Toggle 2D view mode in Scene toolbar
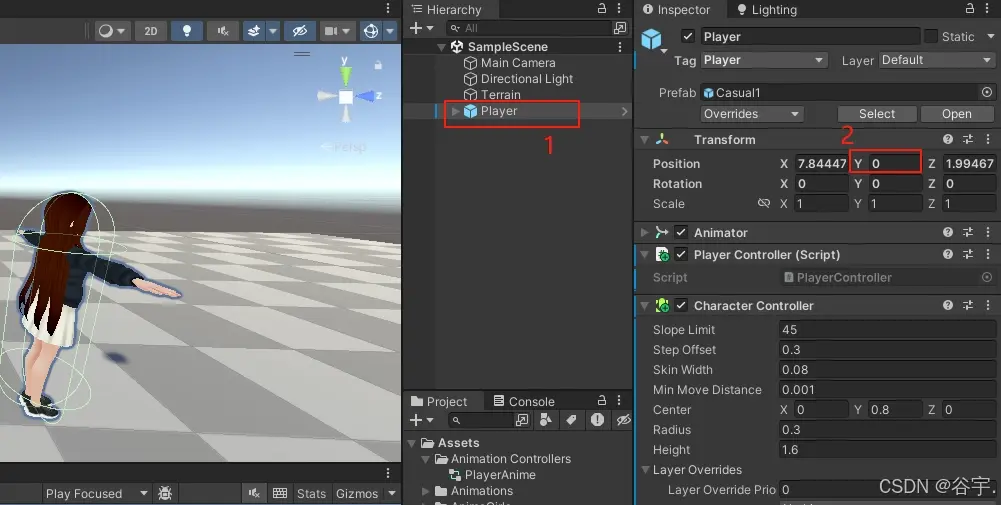 151,31
